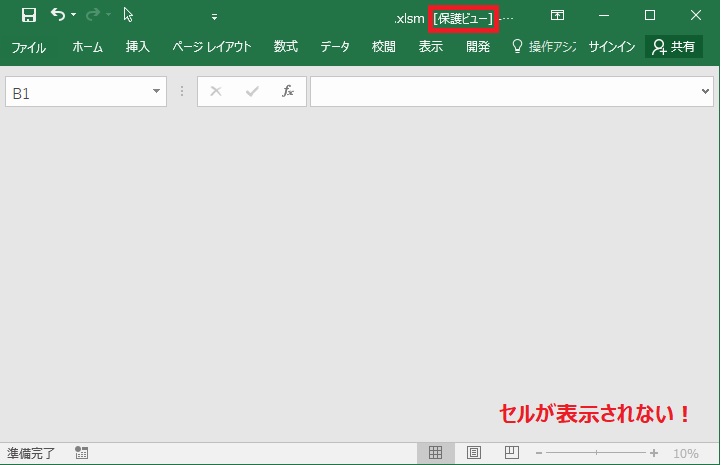Viewport: 721px width, 465px height.
Task: Click the サインイン link
Action: coord(611,47)
